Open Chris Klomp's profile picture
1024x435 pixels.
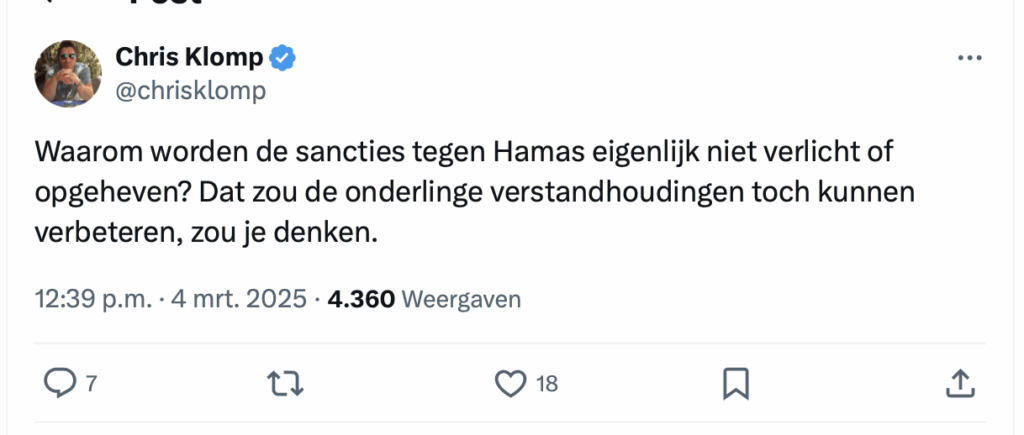click(69, 74)
